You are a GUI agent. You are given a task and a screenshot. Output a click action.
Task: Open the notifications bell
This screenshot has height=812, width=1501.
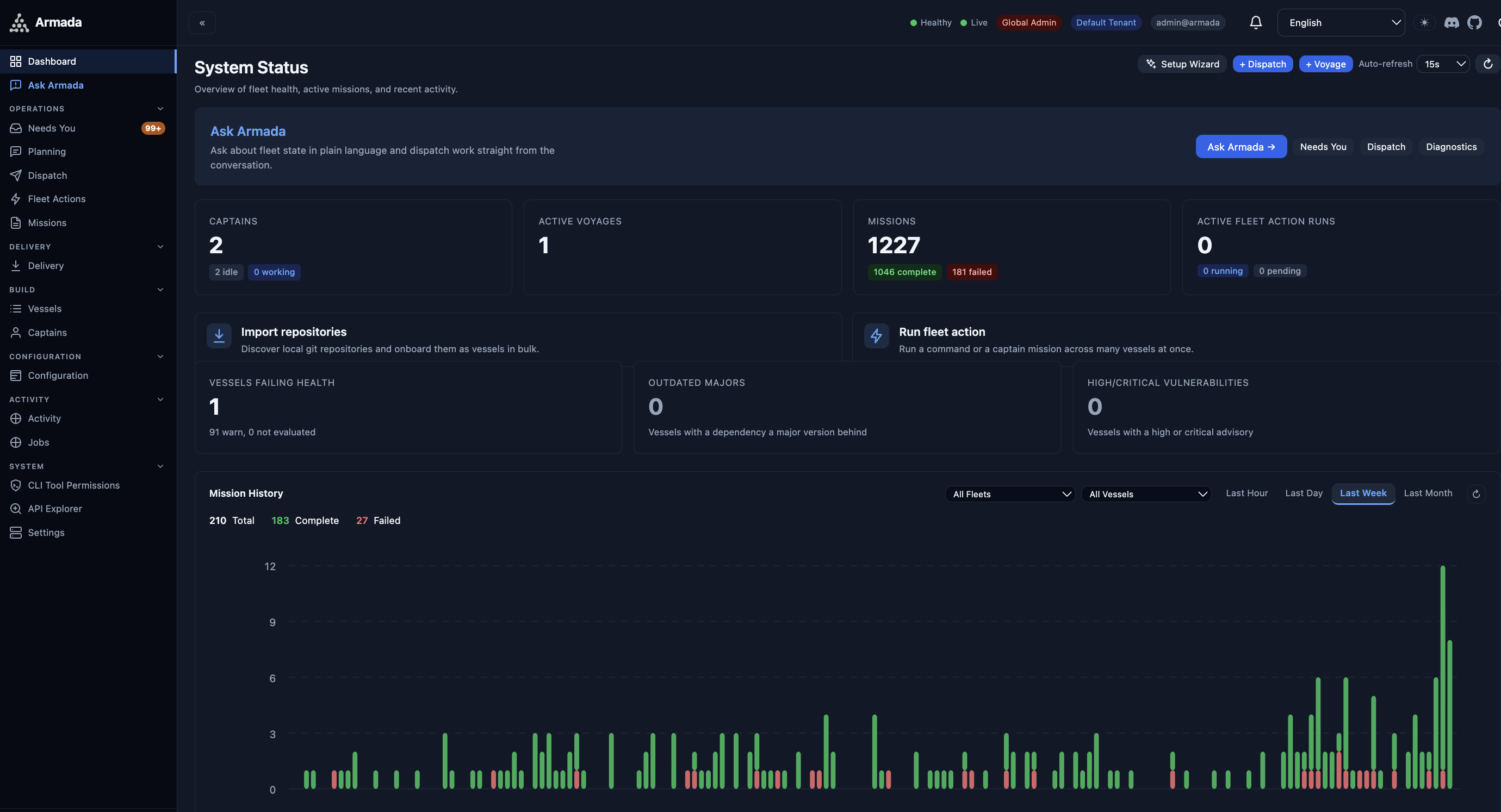[1256, 23]
